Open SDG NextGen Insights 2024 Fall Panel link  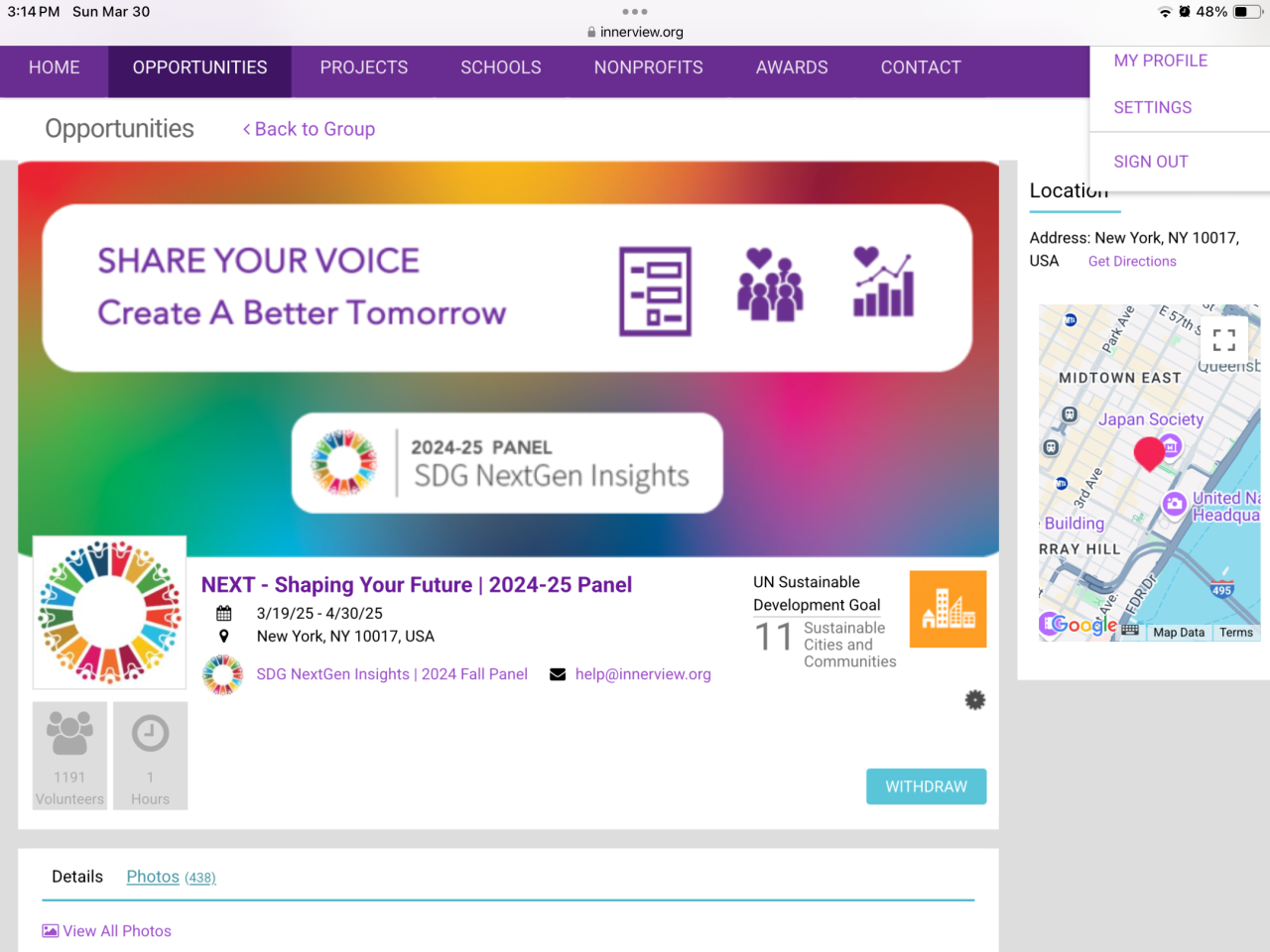392,674
